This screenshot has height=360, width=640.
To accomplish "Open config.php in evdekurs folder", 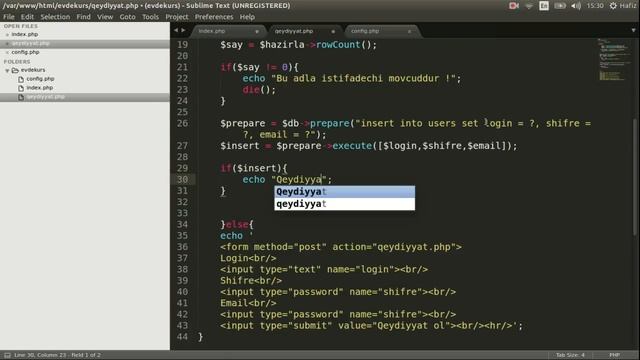I will point(40,79).
